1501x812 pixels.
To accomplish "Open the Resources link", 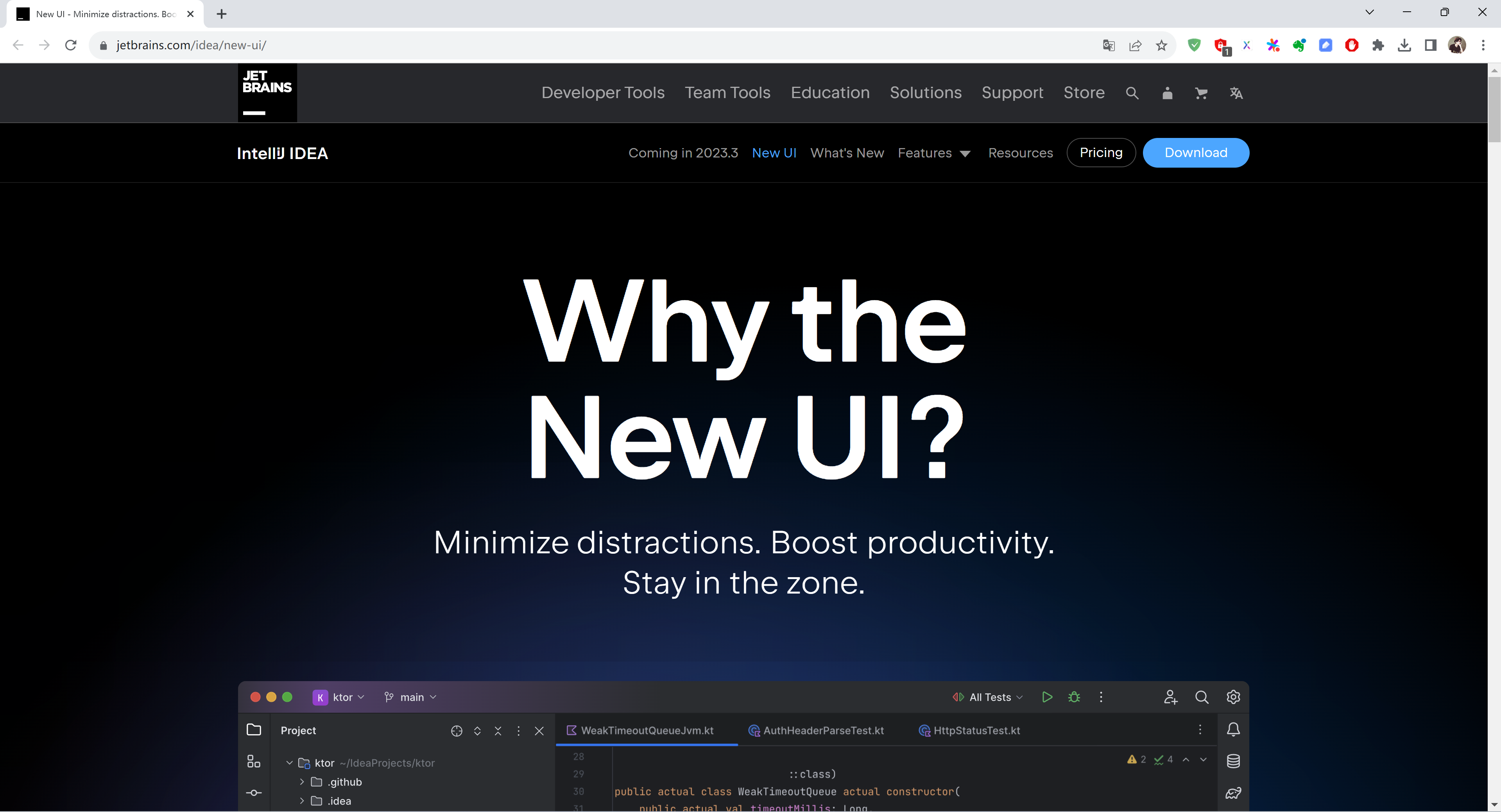I will pyautogui.click(x=1020, y=153).
